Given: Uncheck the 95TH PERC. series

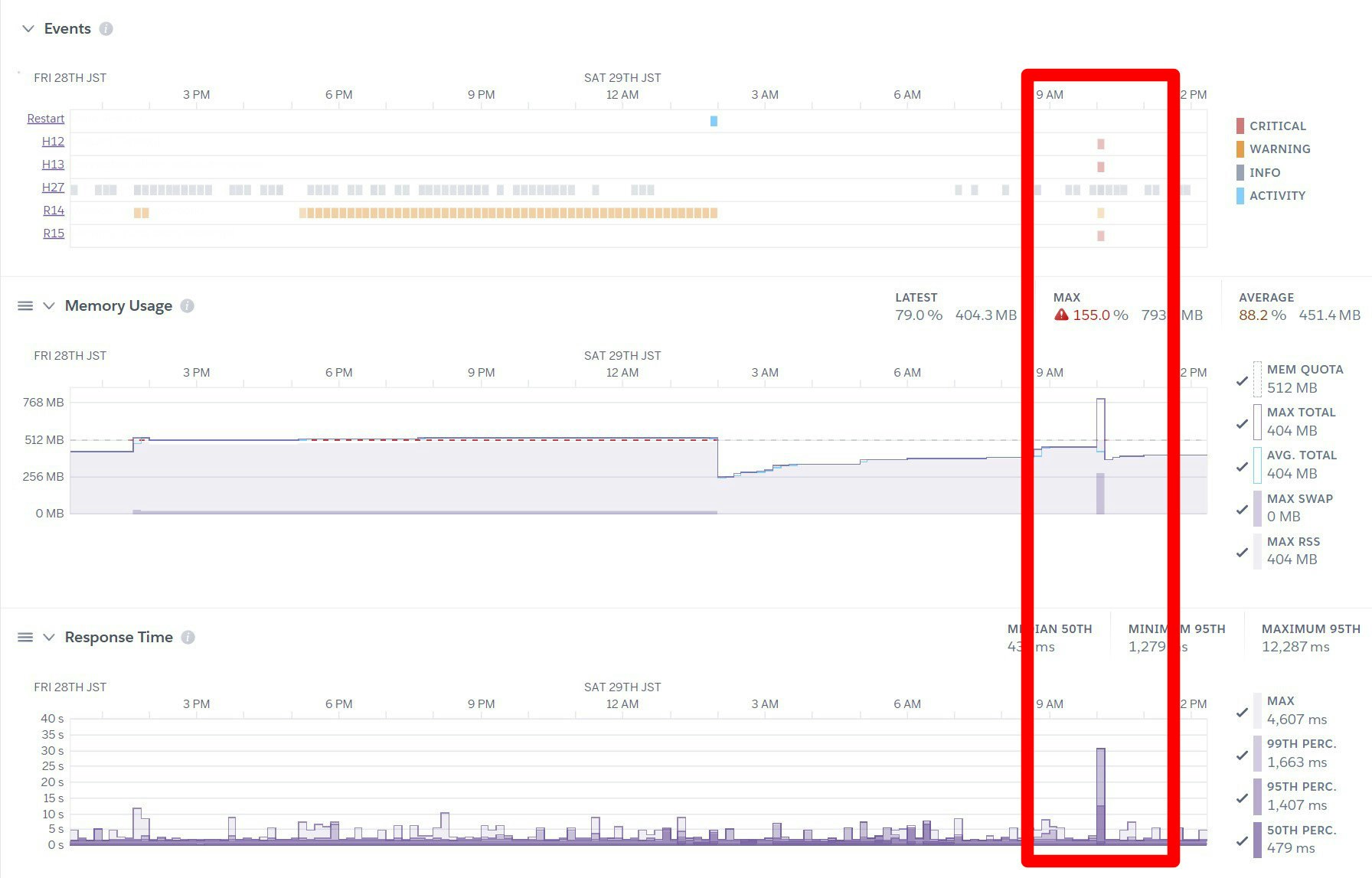Looking at the screenshot, I should tap(1242, 798).
